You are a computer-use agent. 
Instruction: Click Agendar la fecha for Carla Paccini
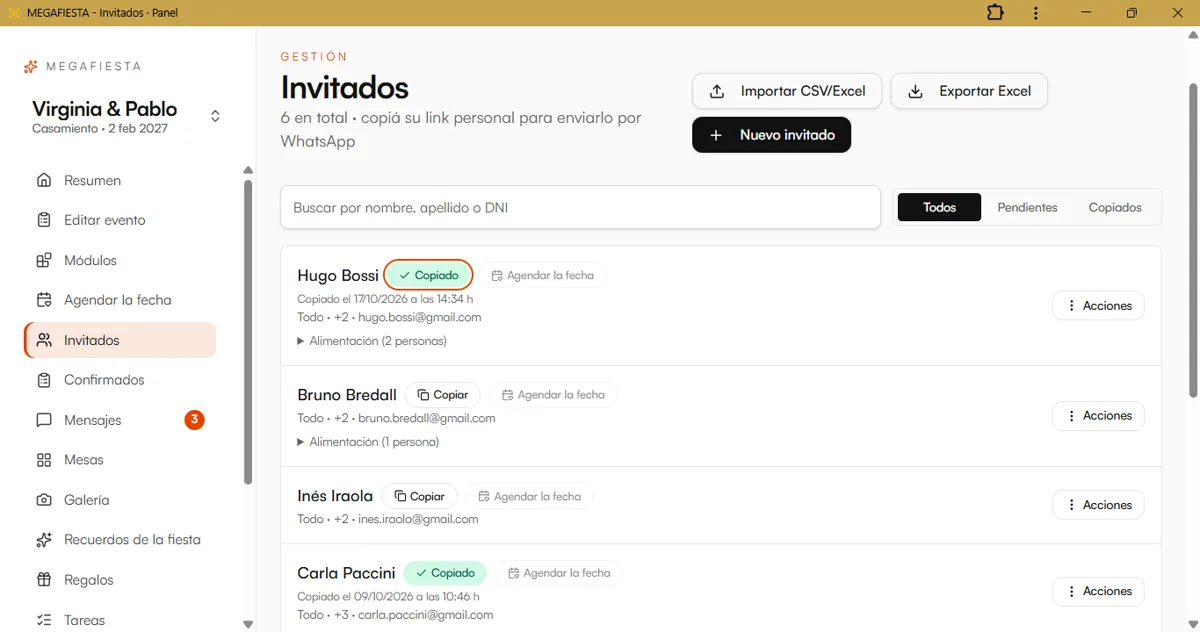coord(559,573)
